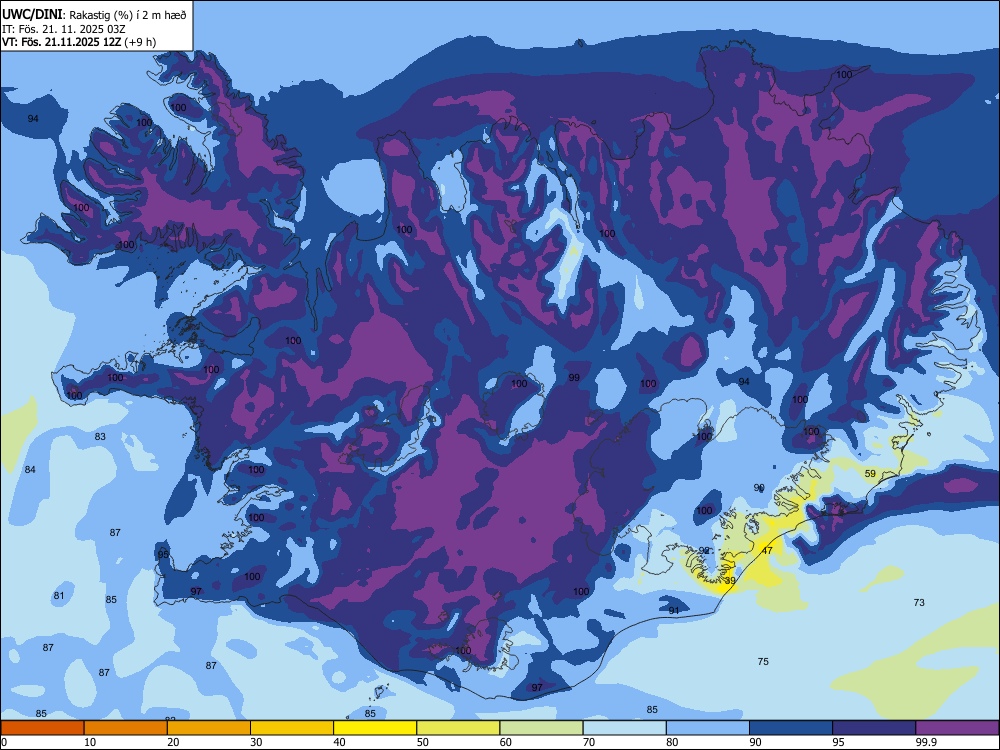Click the pale green 60–70 legend swatch

coord(541,728)
